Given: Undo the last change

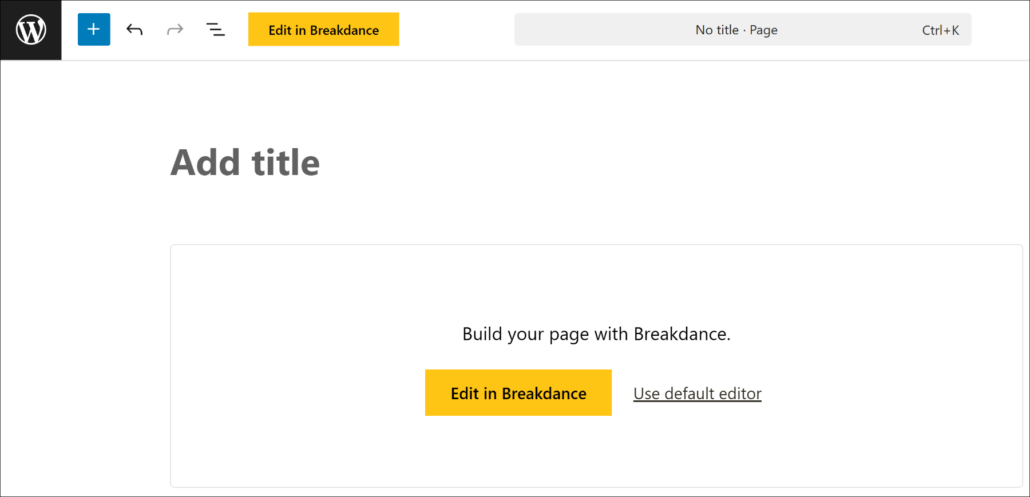Looking at the screenshot, I should 134,30.
